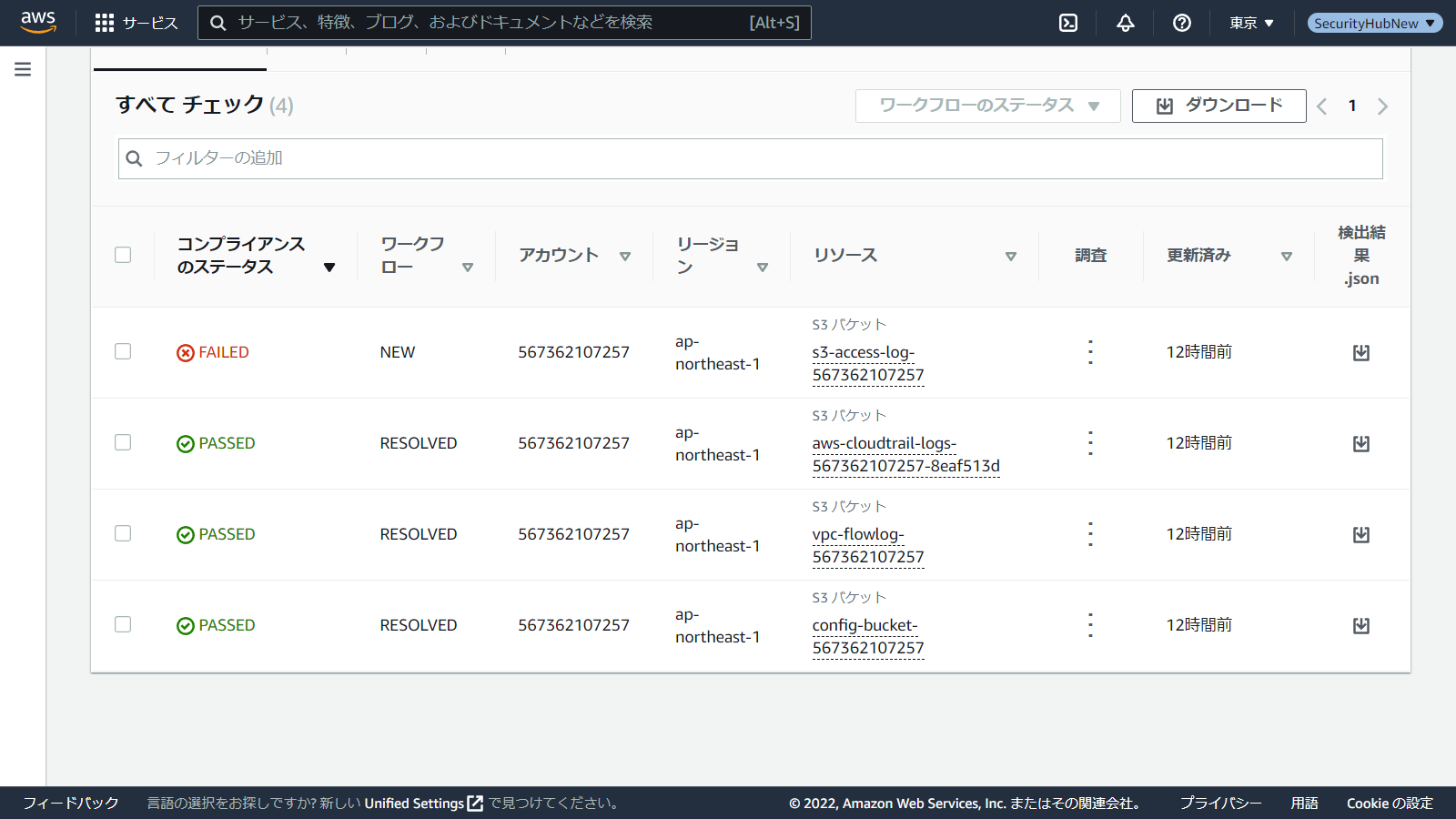Open the 東京 region selector
The width and height of the screenshot is (1456, 819).
1251,23
